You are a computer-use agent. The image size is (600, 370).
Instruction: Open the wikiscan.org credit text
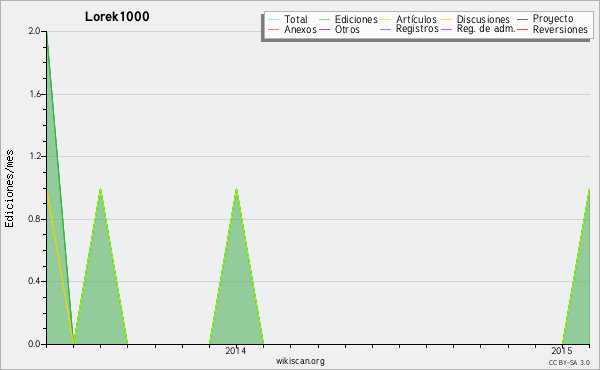click(300, 361)
